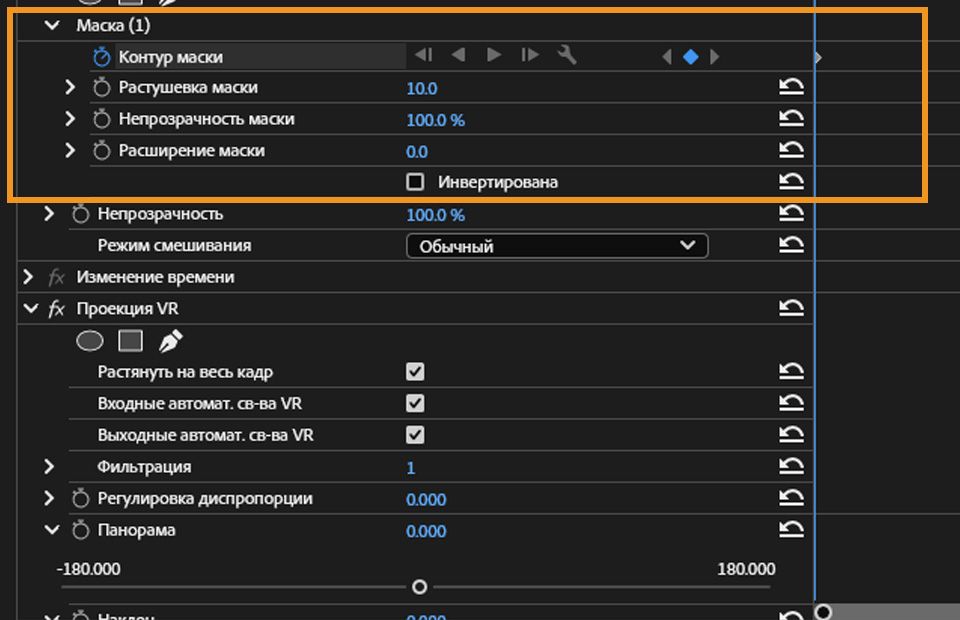This screenshot has width=960, height=620.
Task: Toggle stopwatch for Растушевка маски
Action: [101, 88]
